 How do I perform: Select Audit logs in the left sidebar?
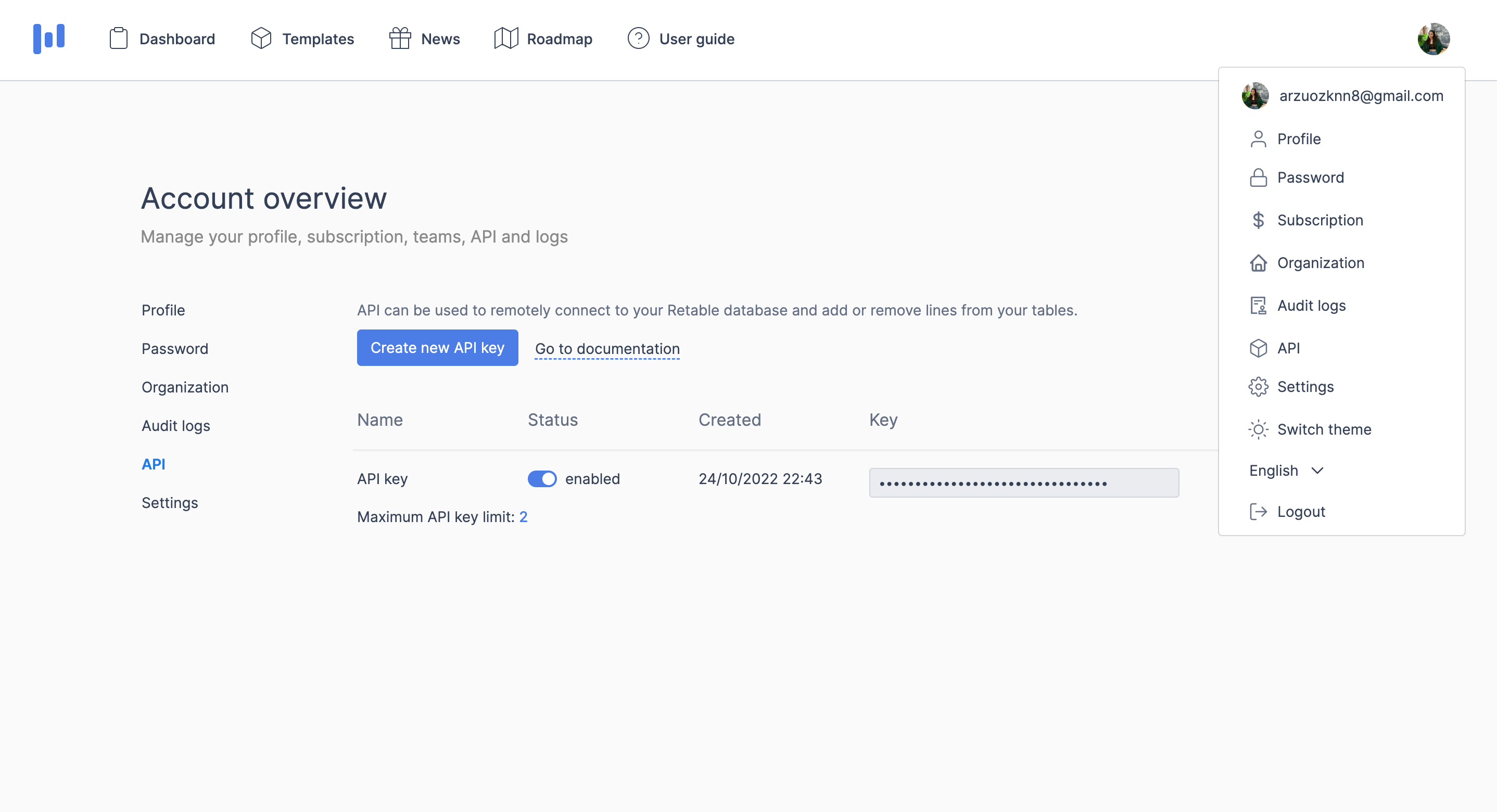(175, 425)
